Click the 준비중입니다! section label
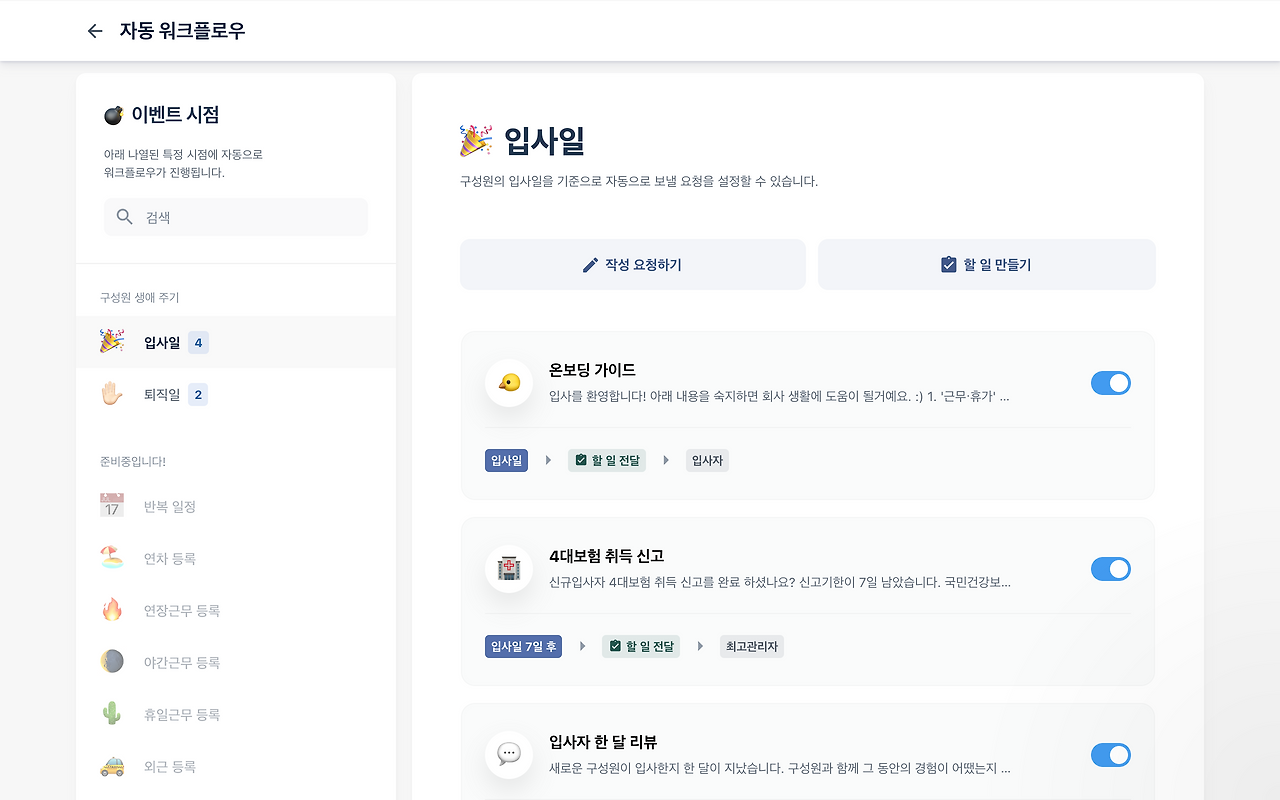The width and height of the screenshot is (1280, 800). point(133,462)
